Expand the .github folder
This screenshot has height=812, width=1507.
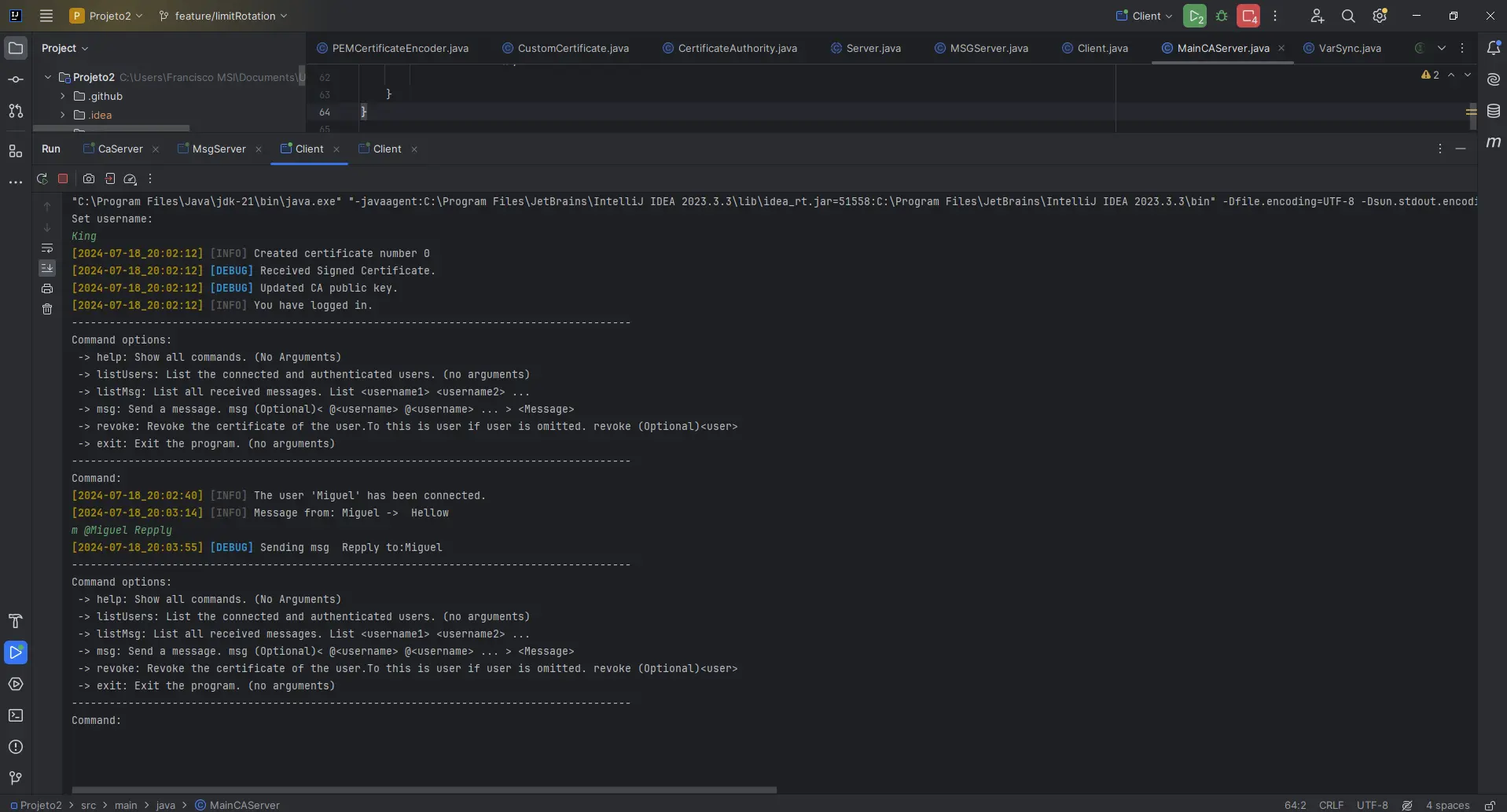pos(63,96)
